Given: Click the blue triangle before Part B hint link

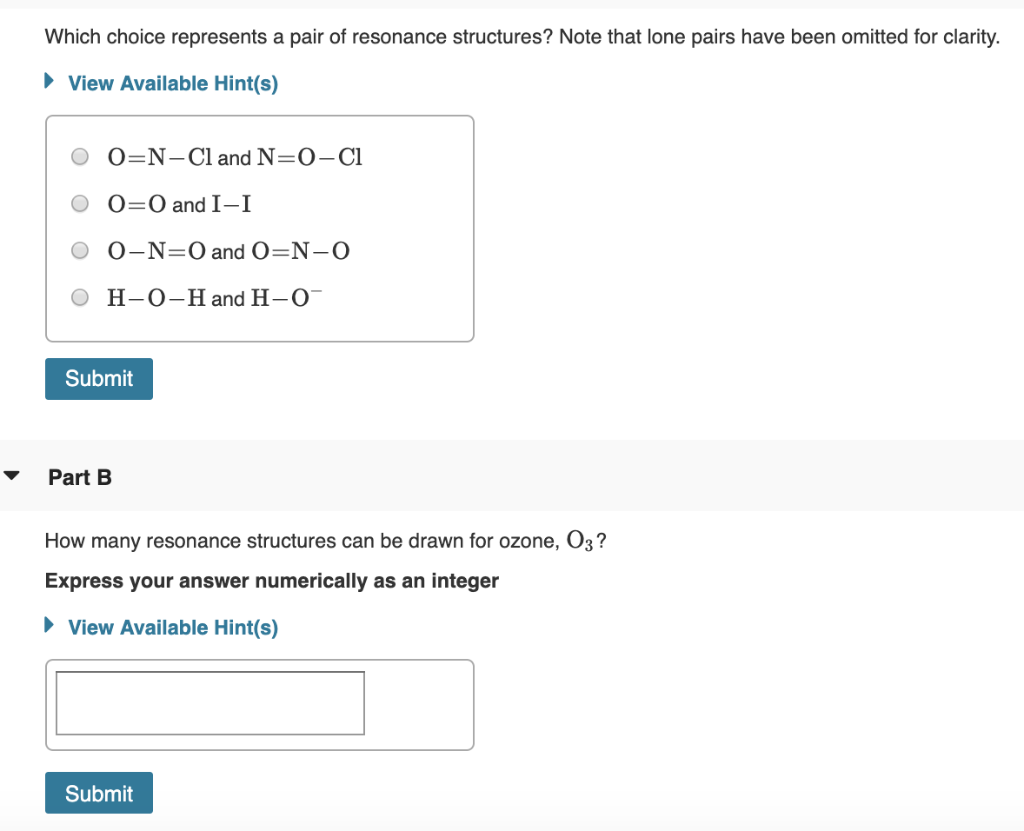Looking at the screenshot, I should point(48,627).
